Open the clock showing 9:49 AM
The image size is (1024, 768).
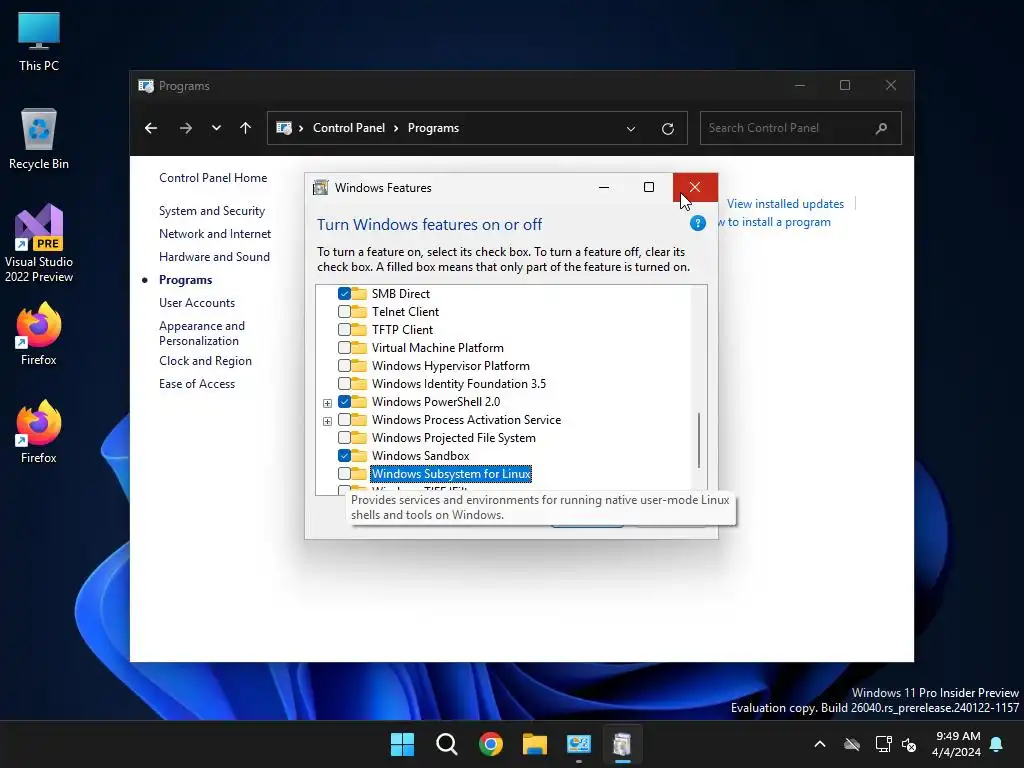tap(957, 744)
